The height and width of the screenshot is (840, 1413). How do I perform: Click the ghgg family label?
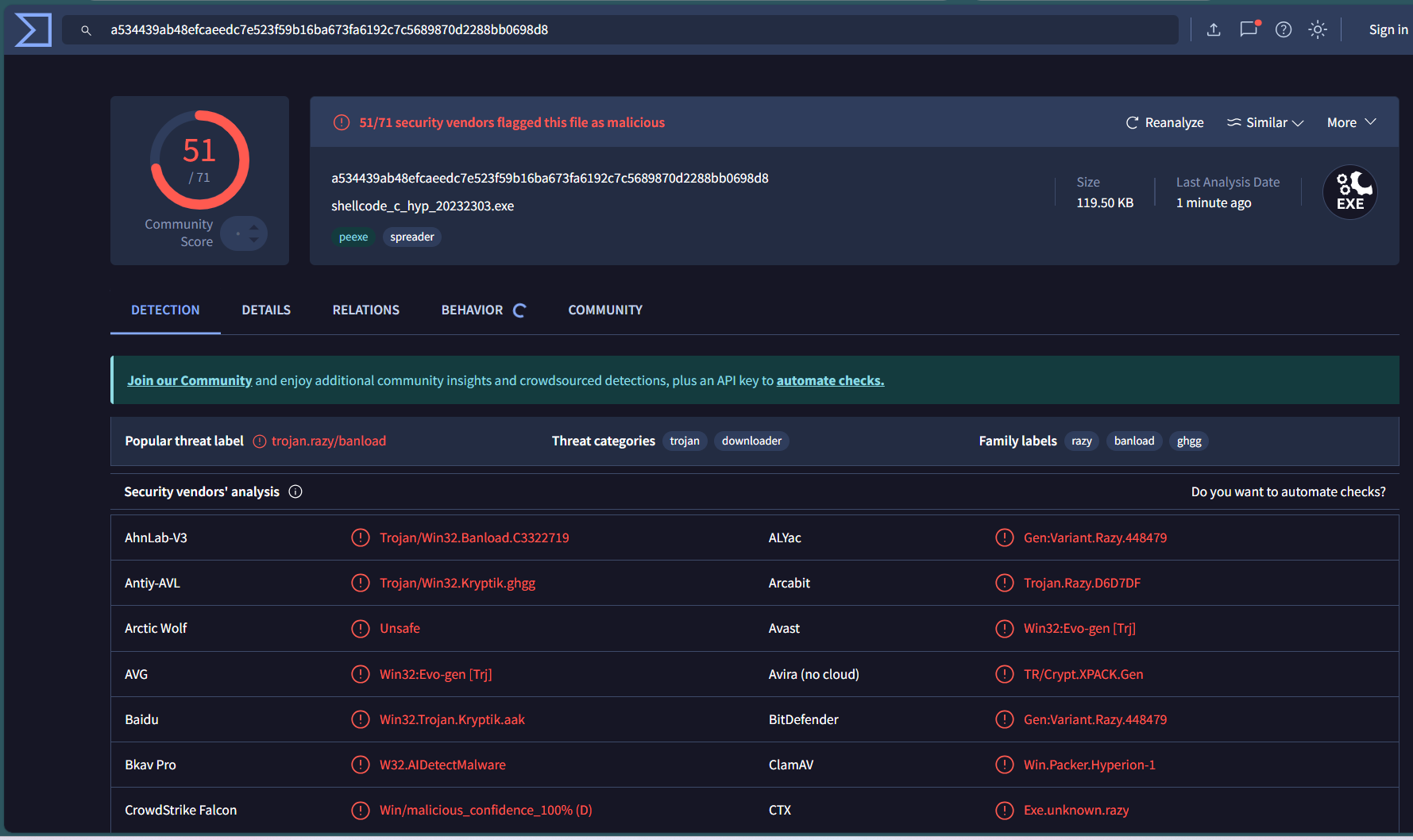pyautogui.click(x=1189, y=441)
